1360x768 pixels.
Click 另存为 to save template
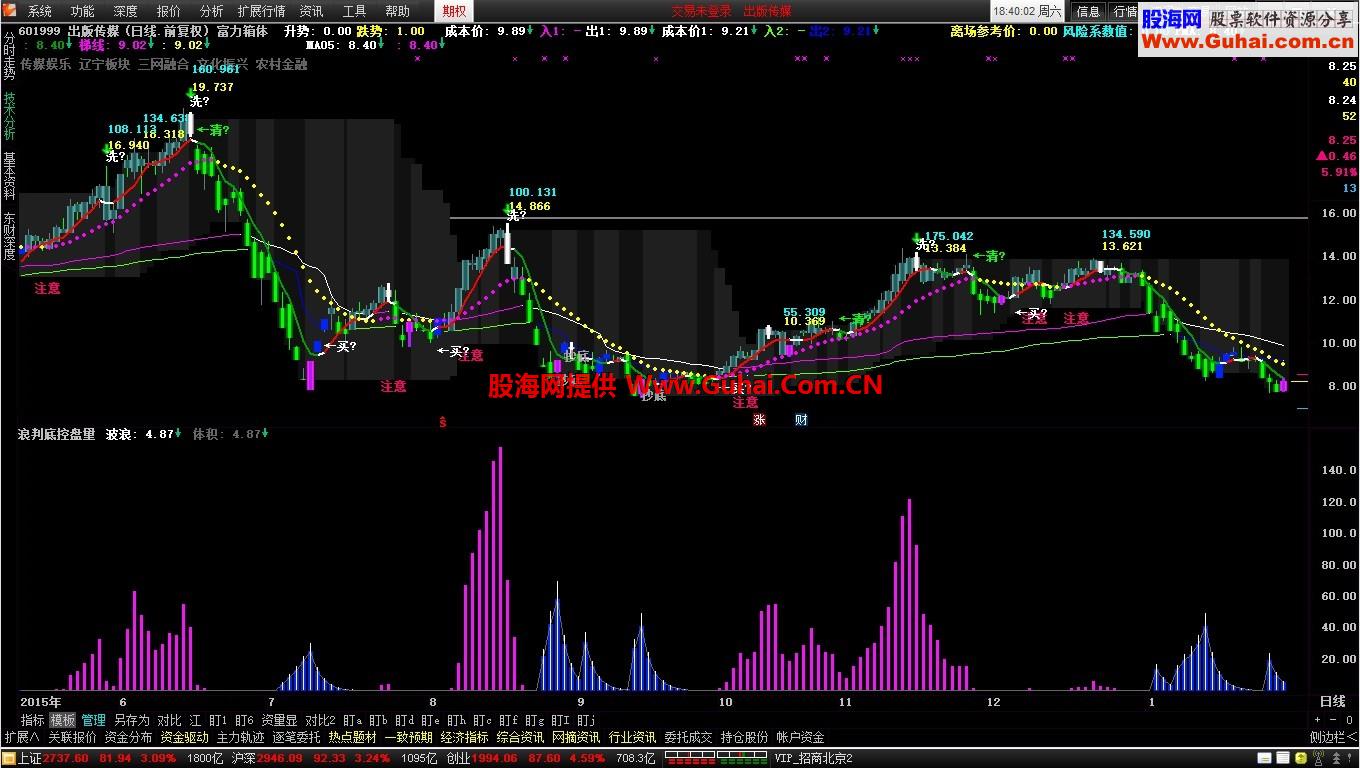pos(131,720)
